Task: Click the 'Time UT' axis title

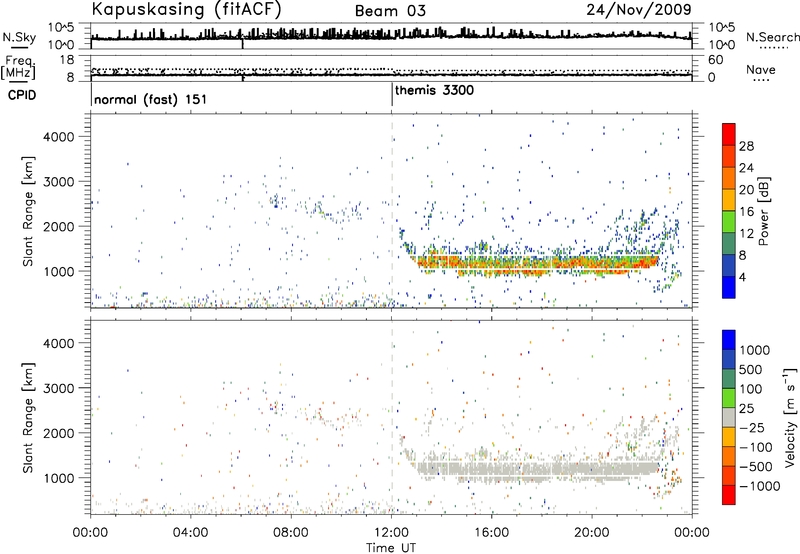Action: (x=391, y=548)
